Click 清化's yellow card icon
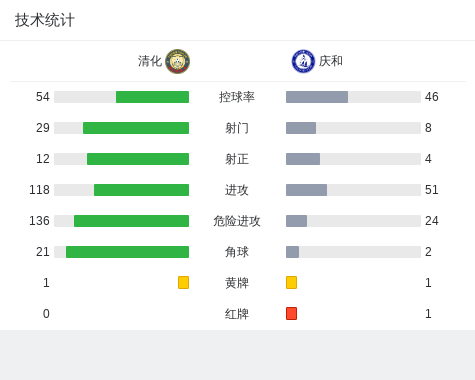The height and width of the screenshot is (380, 475). coord(183,282)
